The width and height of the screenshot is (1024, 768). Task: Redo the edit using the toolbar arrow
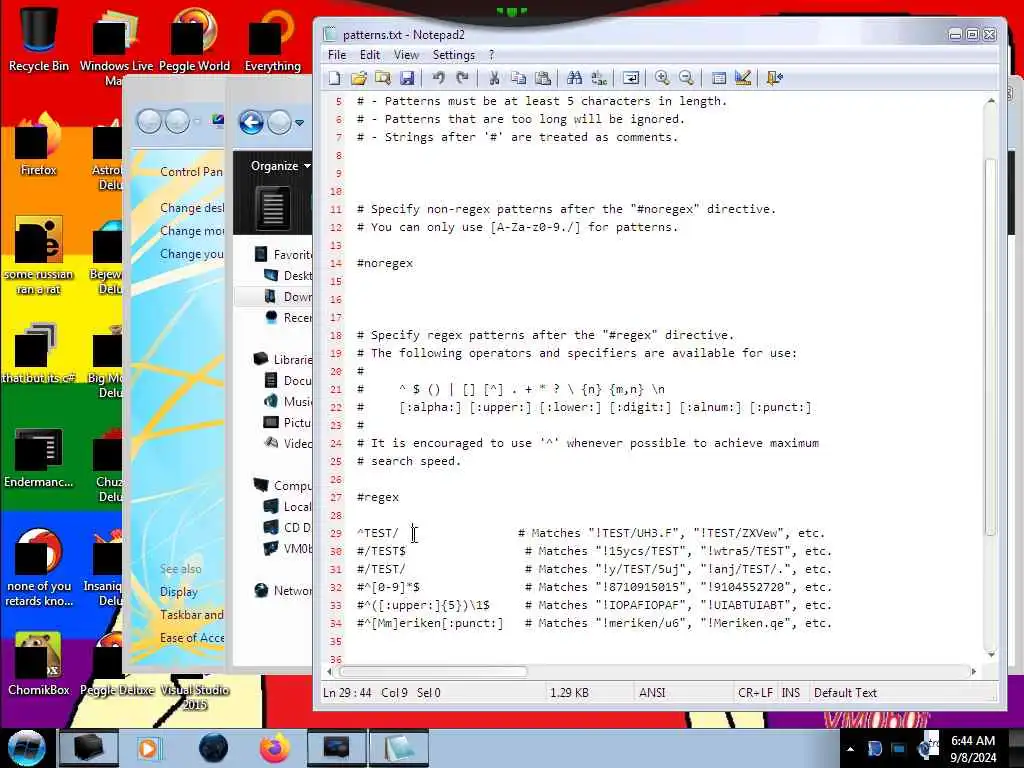pyautogui.click(x=462, y=78)
